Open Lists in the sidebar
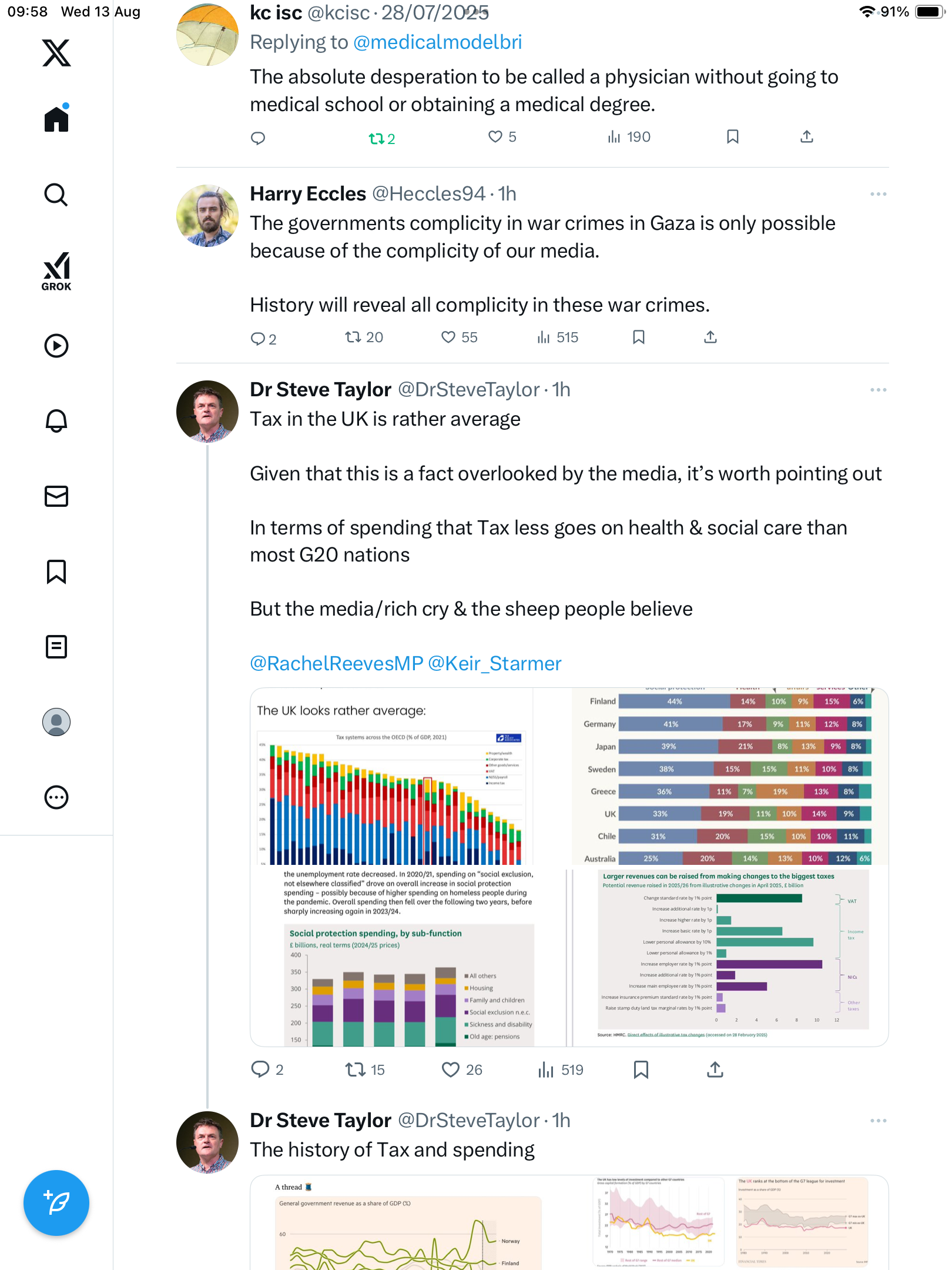This screenshot has width=952, height=1270. tap(56, 647)
